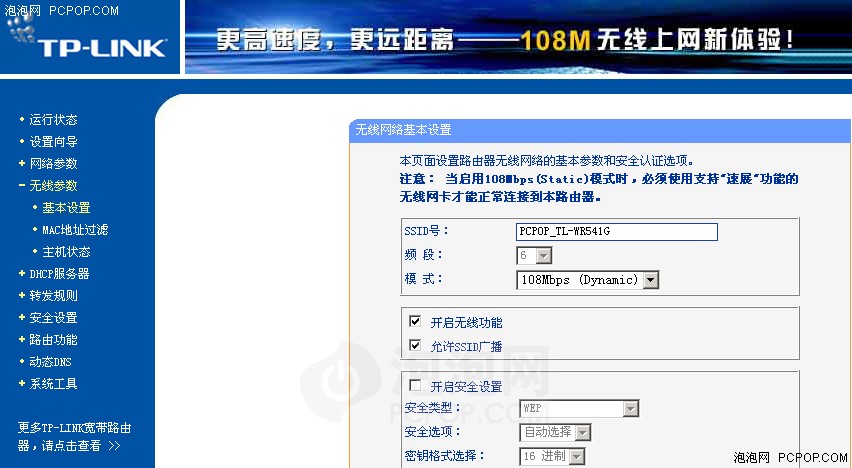Viewport: 852px width, 468px height.
Task: Open 运行状态 status page
Action: coord(53,120)
